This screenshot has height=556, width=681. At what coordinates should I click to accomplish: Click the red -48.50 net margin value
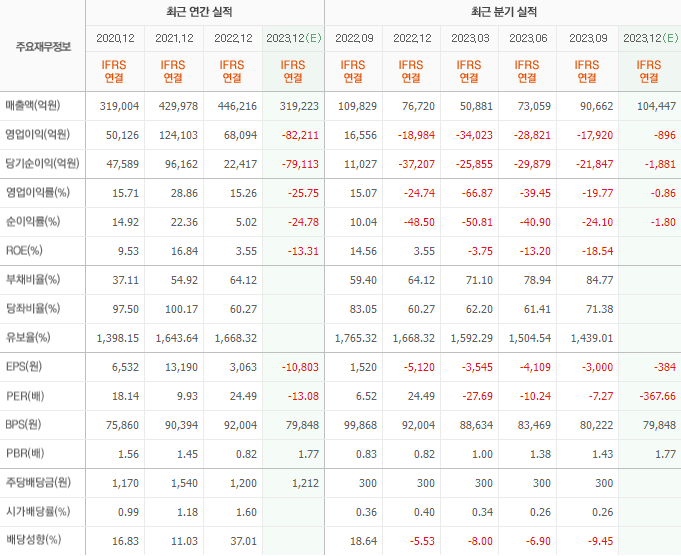pyautogui.click(x=419, y=222)
